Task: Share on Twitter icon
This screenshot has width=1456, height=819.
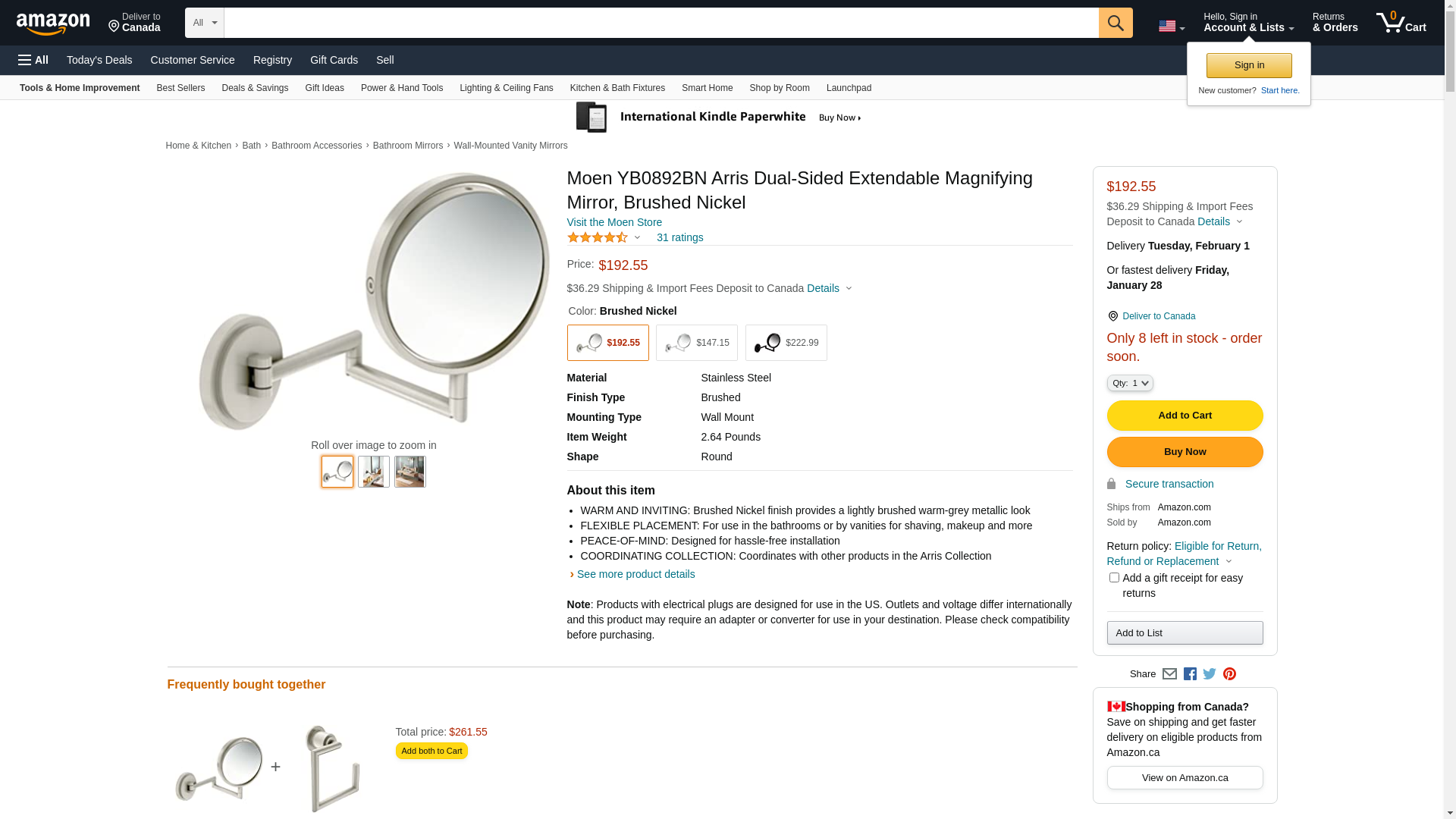Action: [1210, 673]
